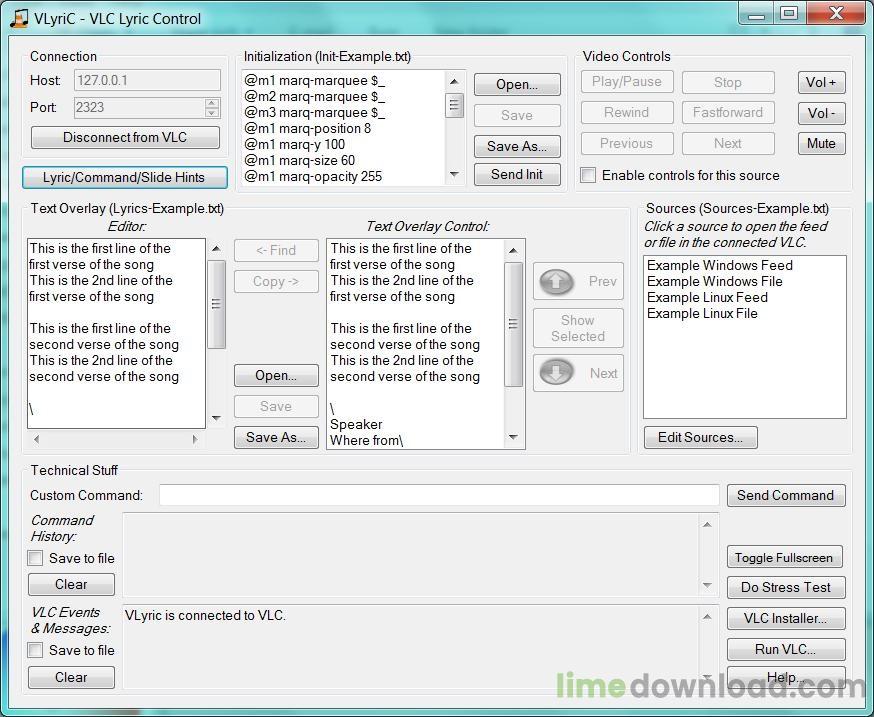Check Save to file for VLC Events
Viewport: 874px width, 717px height.
(x=36, y=650)
